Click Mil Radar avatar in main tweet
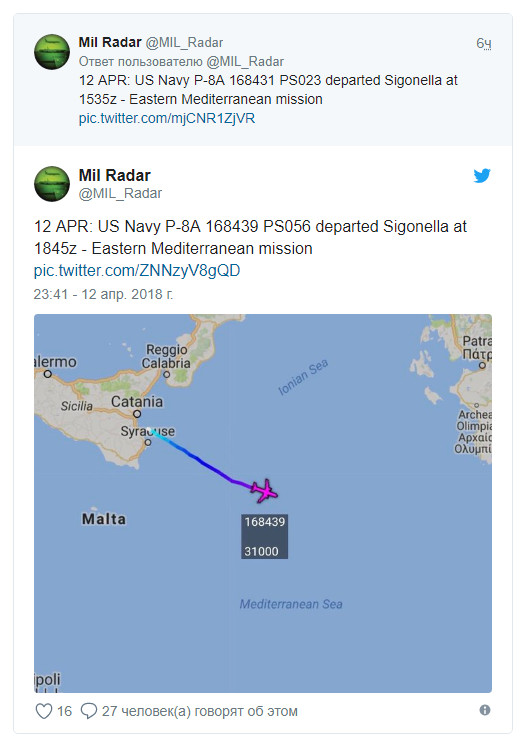The height and width of the screenshot is (742, 530). point(52,184)
